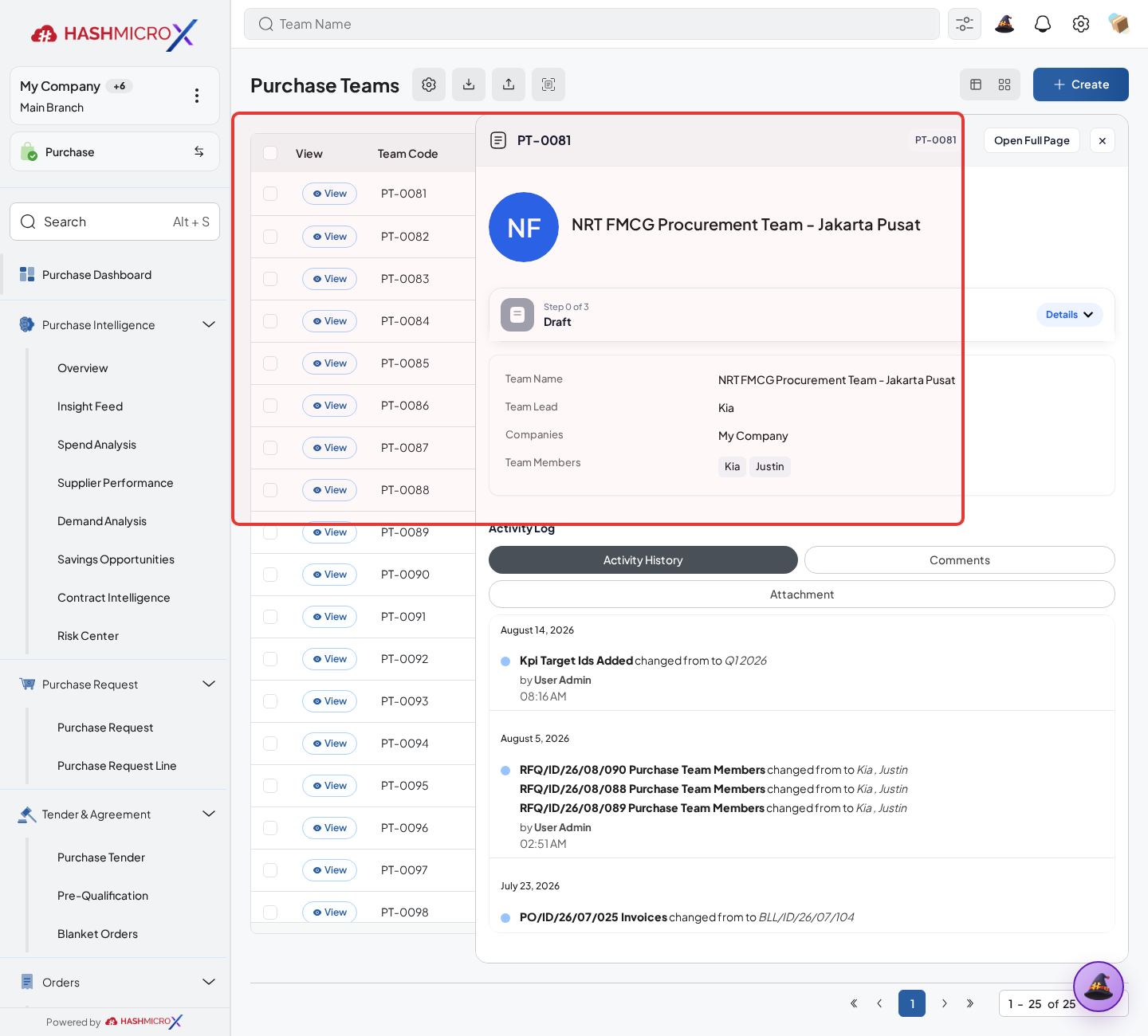The image size is (1148, 1036).
Task: Open the Attachment tab
Action: (x=802, y=595)
